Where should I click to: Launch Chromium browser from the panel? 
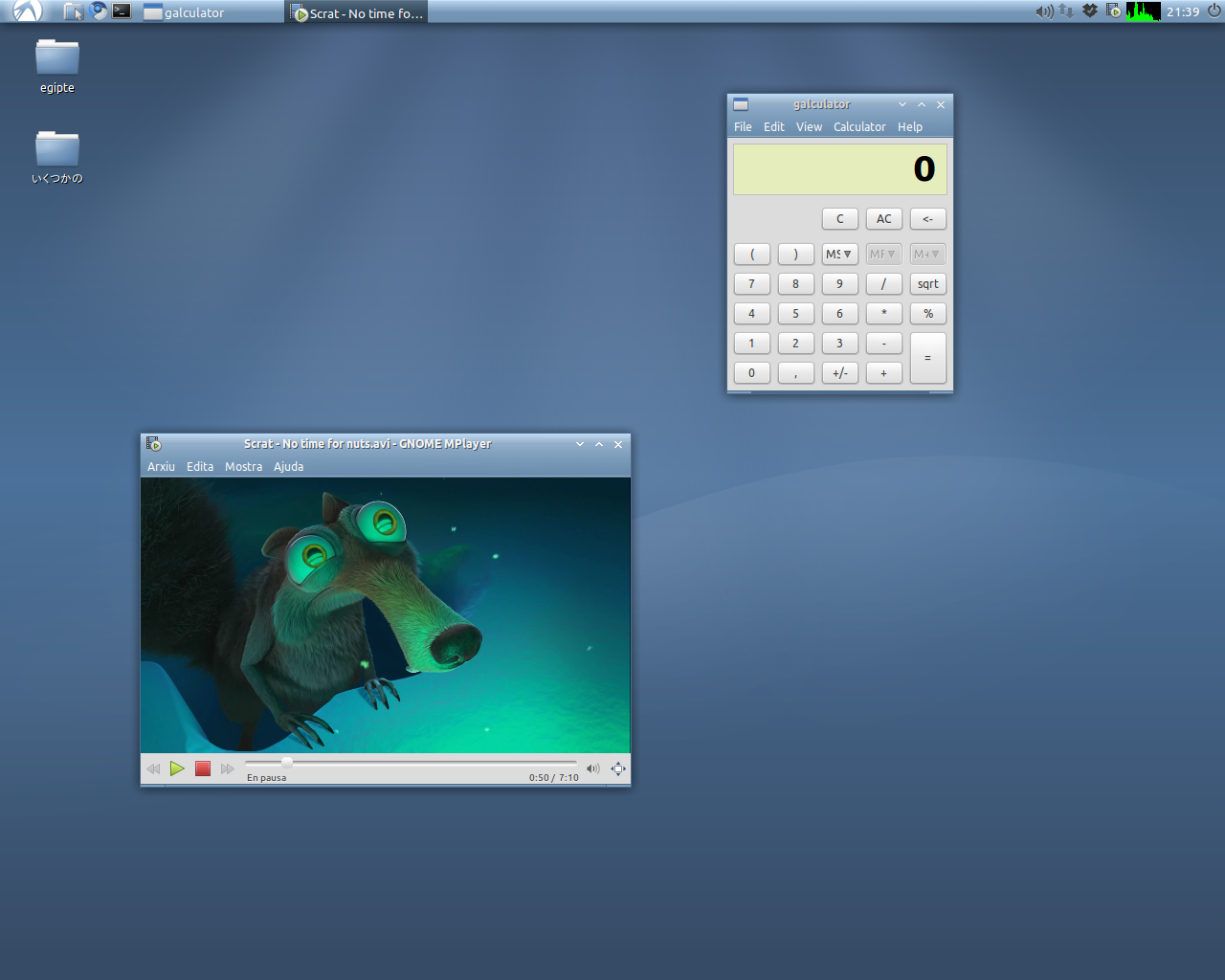[98, 11]
